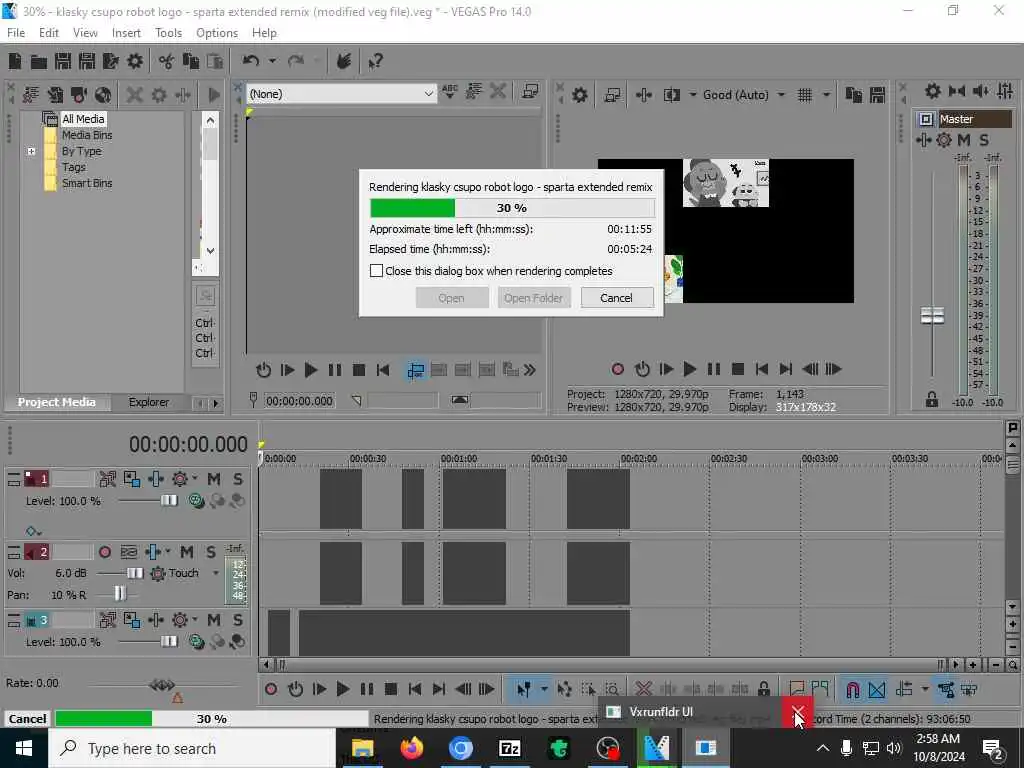
Task: Click the Lock event padlock icon
Action: pyautogui.click(x=763, y=689)
